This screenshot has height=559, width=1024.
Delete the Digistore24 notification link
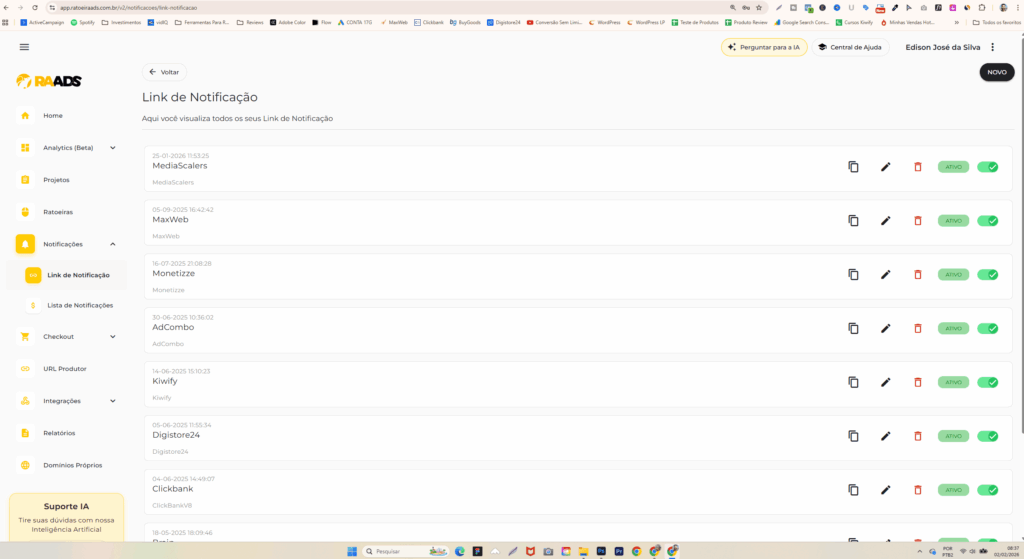point(918,436)
